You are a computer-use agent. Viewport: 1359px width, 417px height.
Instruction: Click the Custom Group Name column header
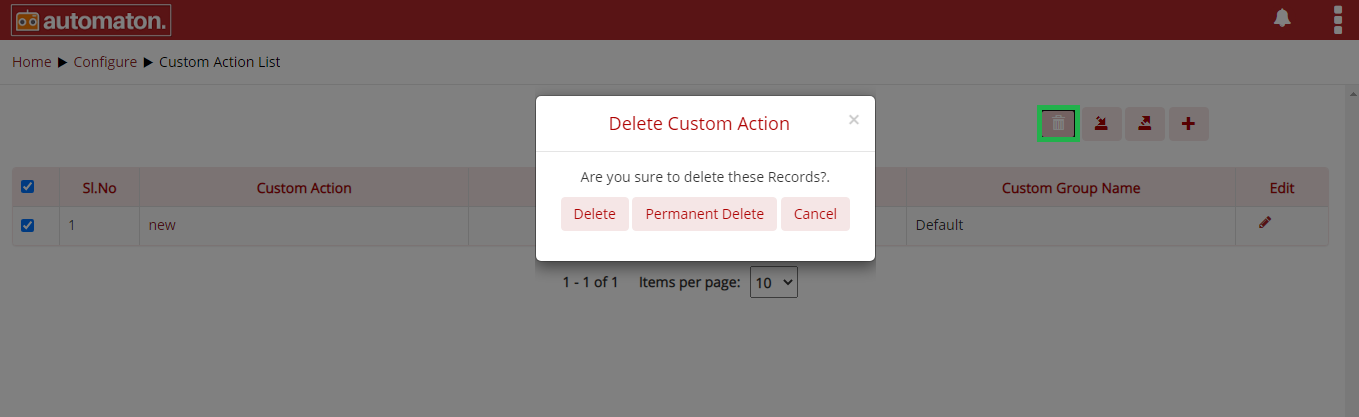(1071, 188)
